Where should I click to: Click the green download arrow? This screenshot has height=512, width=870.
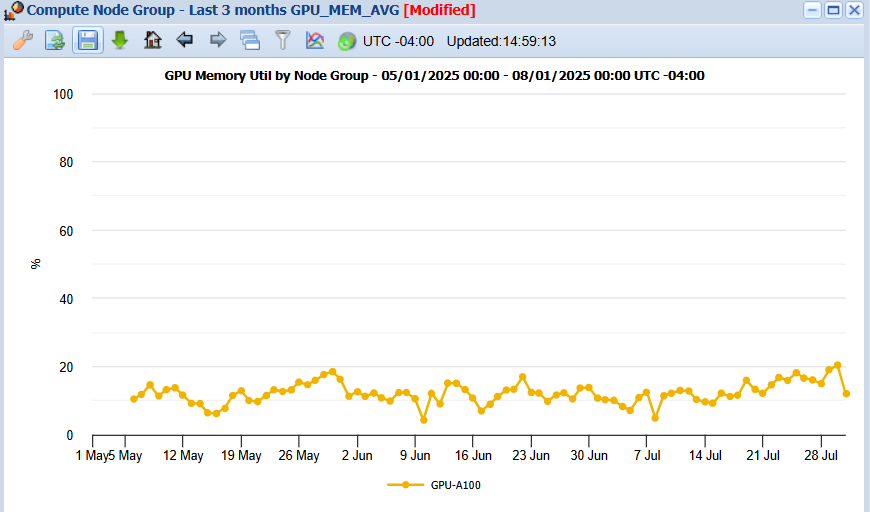click(x=120, y=40)
